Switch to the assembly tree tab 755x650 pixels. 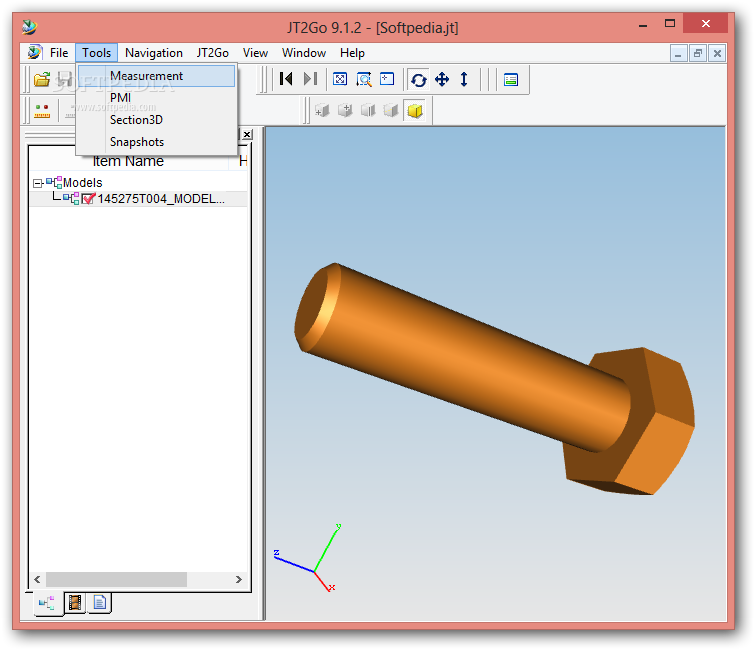(x=47, y=603)
